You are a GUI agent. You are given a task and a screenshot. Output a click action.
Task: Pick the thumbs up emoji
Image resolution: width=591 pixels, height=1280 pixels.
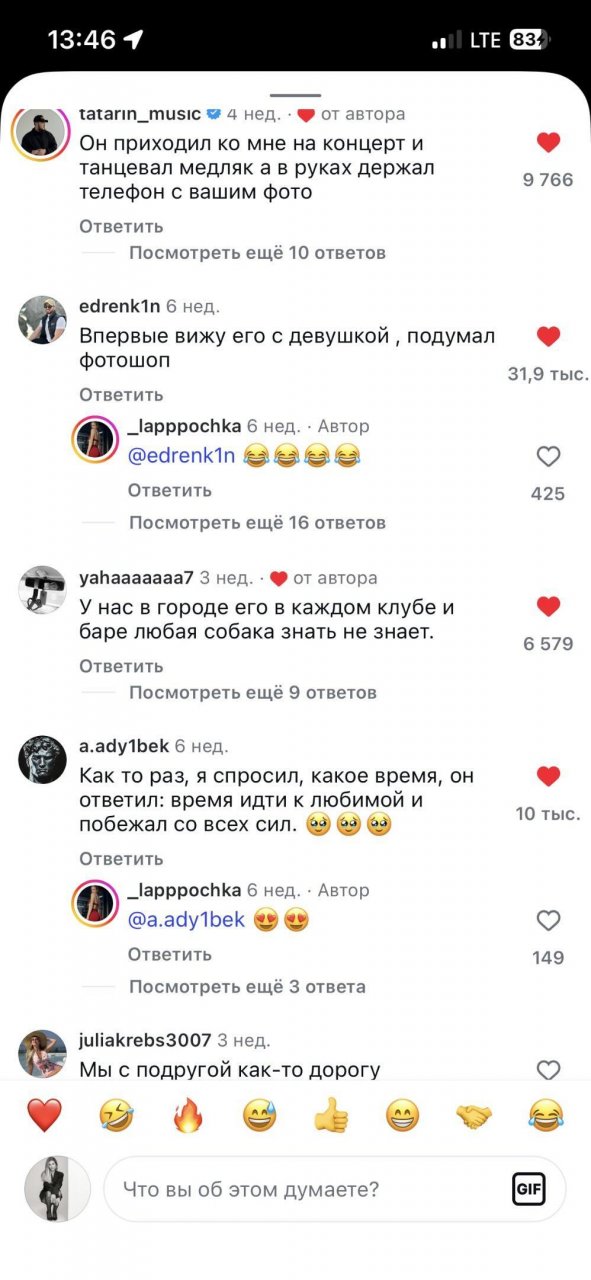point(331,1114)
